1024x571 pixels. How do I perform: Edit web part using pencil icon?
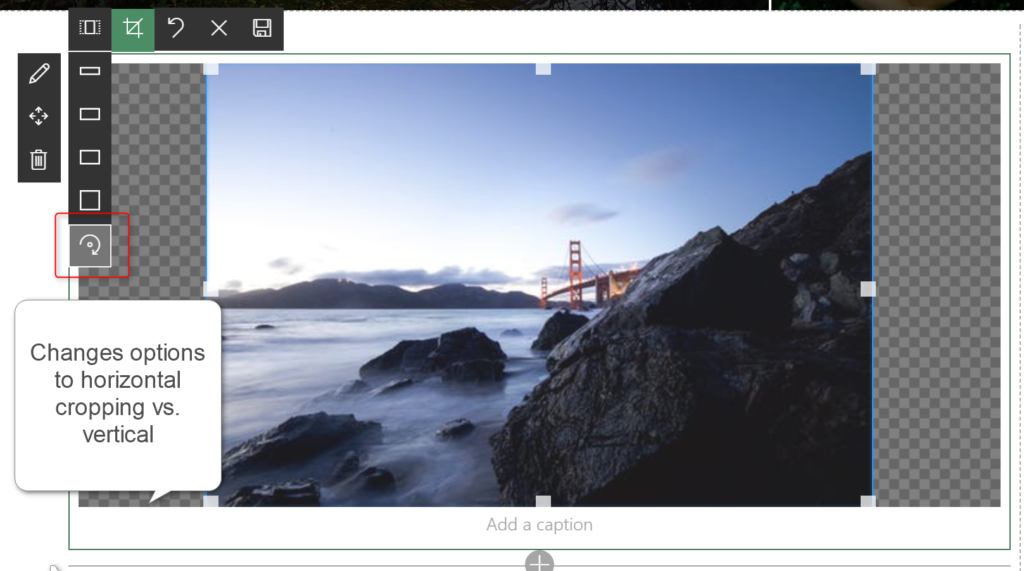(39, 73)
